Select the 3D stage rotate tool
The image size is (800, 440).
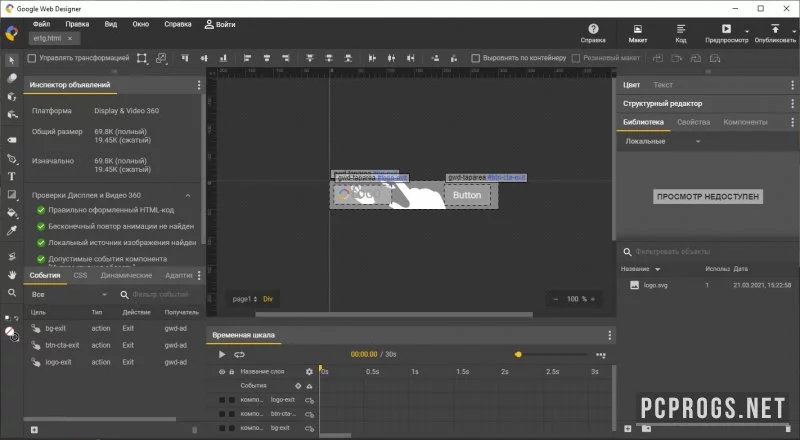[11, 114]
